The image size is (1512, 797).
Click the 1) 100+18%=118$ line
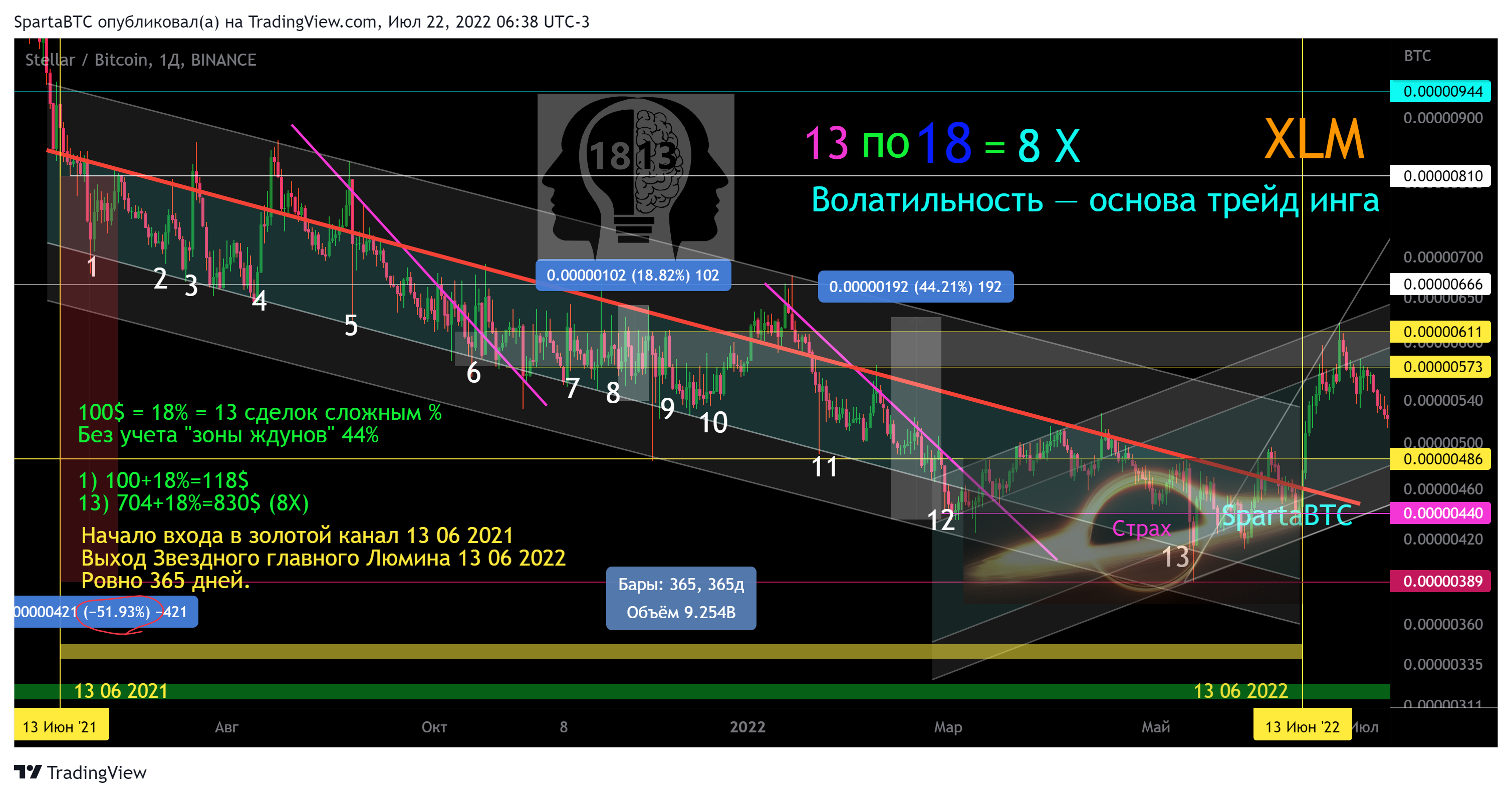[164, 481]
